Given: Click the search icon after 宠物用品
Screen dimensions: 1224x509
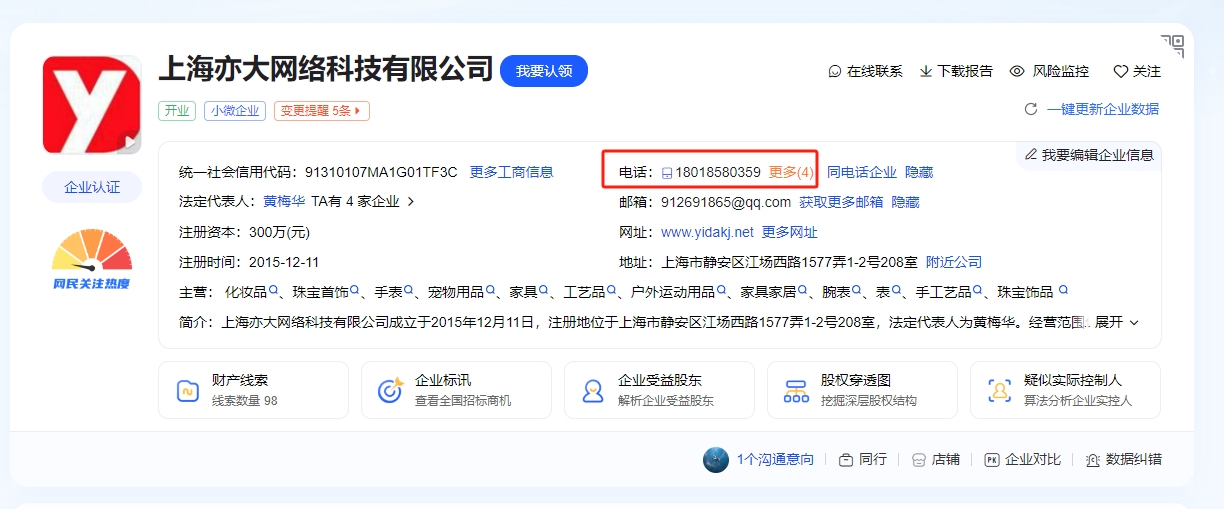Looking at the screenshot, I should pyautogui.click(x=490, y=291).
